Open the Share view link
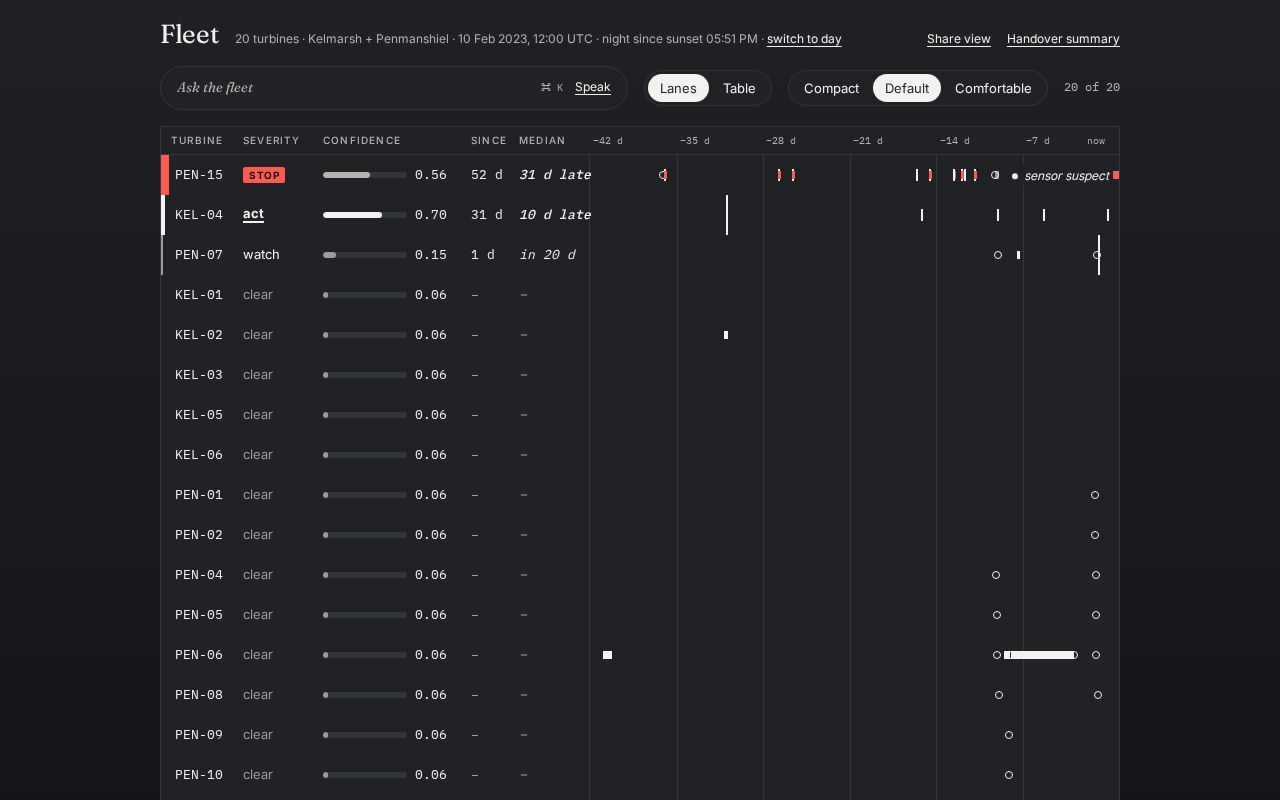 pyautogui.click(x=959, y=39)
